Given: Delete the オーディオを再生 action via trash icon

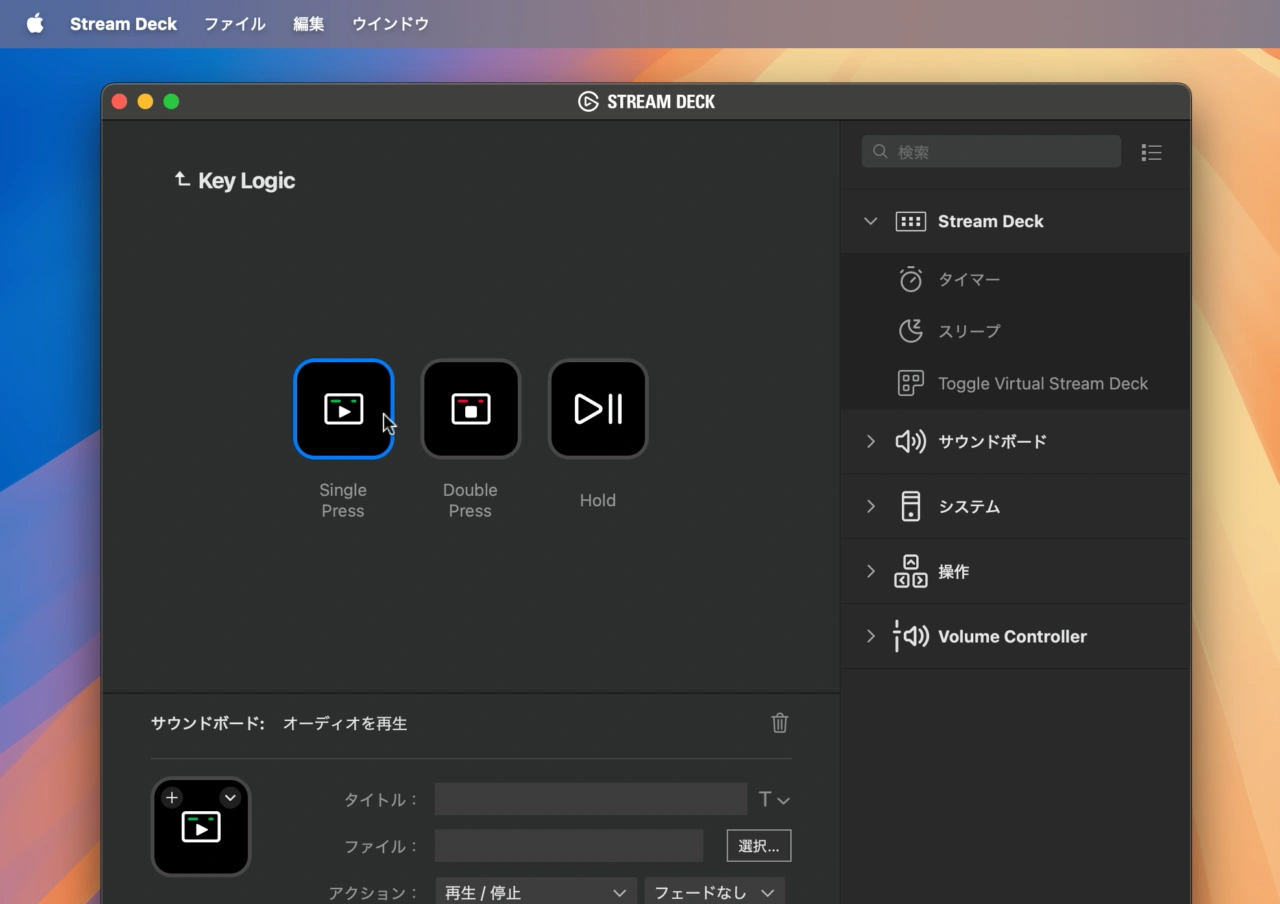Looking at the screenshot, I should [x=779, y=723].
